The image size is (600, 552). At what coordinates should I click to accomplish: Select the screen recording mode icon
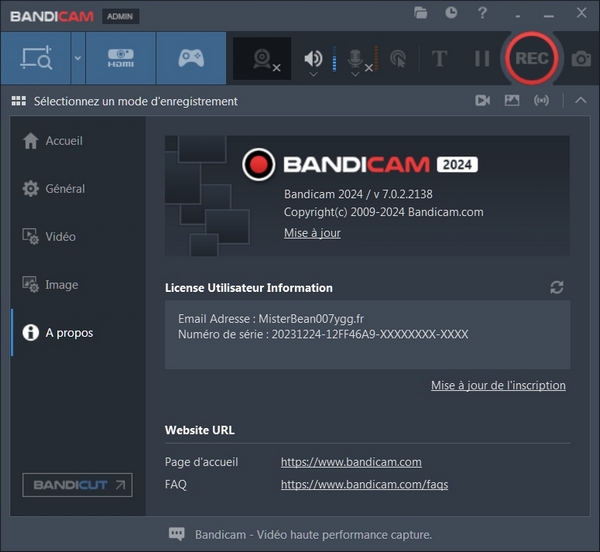tap(36, 58)
